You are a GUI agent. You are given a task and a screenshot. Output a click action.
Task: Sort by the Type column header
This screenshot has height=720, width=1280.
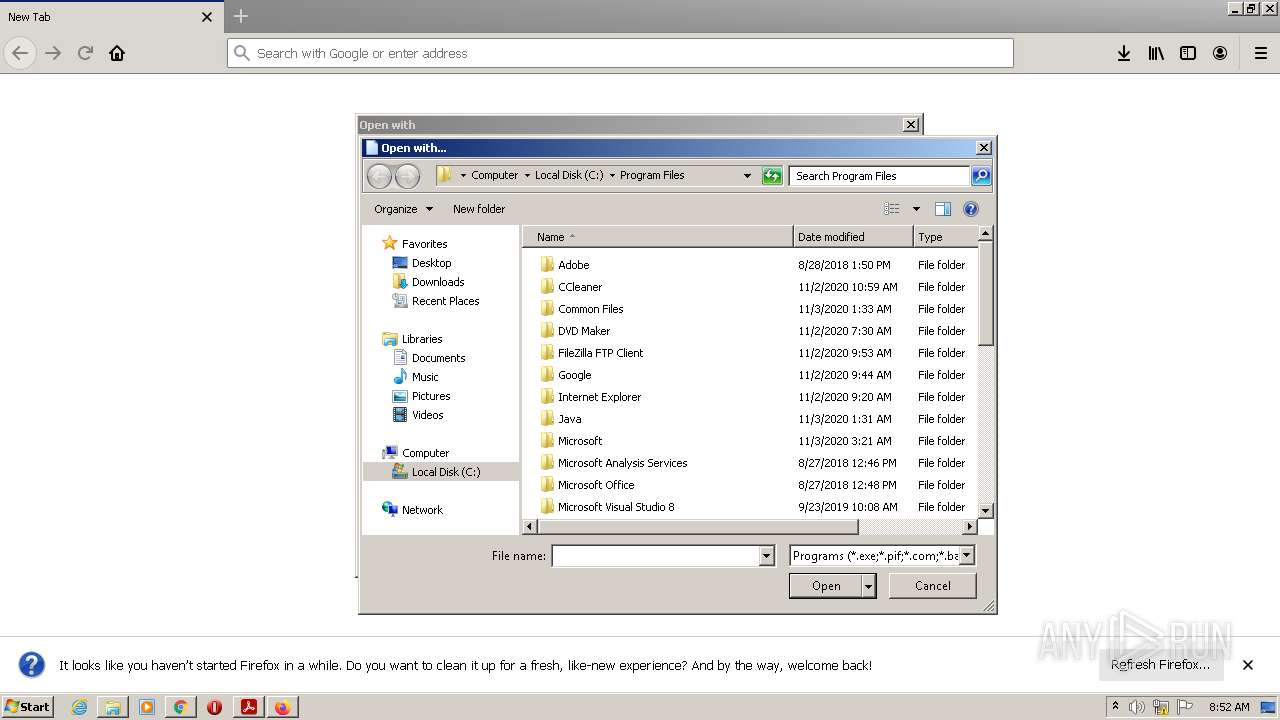pos(944,237)
